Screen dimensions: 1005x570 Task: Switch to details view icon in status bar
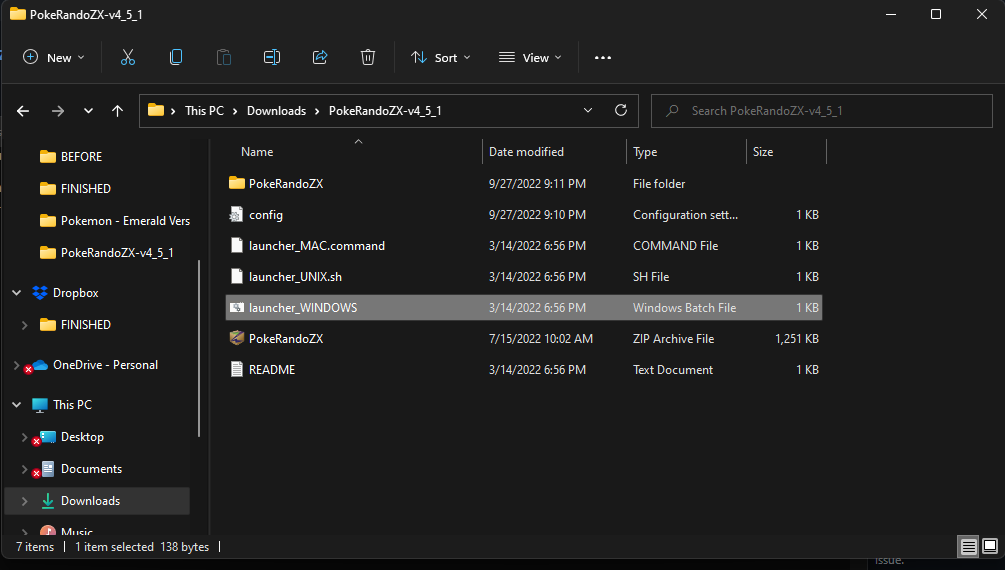tap(968, 546)
